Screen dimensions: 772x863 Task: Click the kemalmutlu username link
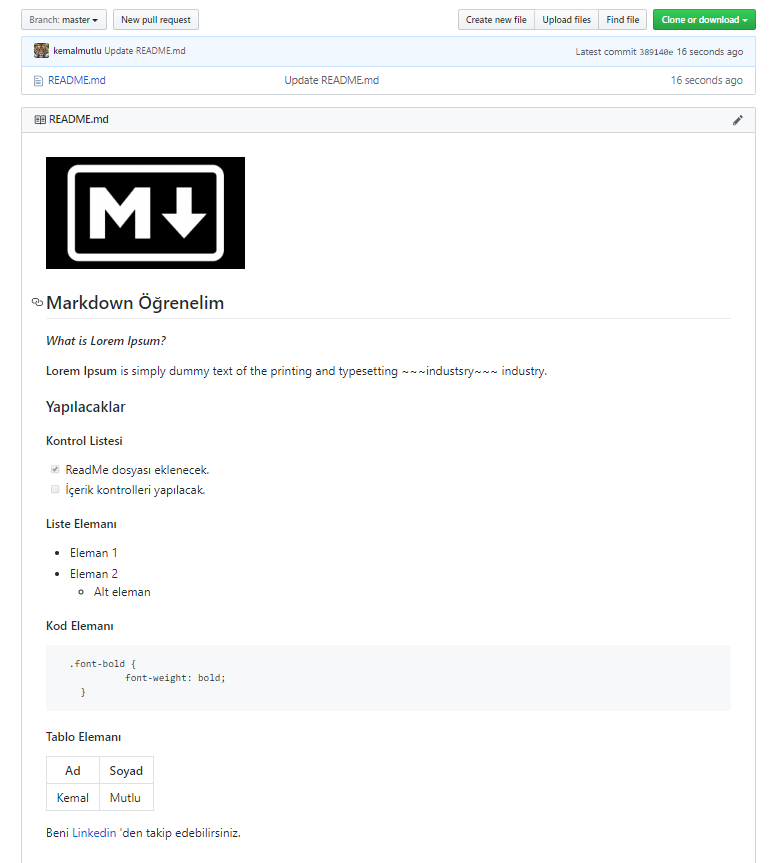tap(78, 51)
